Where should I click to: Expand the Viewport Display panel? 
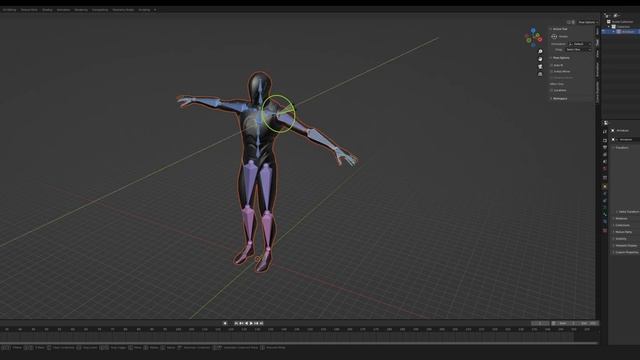click(626, 246)
